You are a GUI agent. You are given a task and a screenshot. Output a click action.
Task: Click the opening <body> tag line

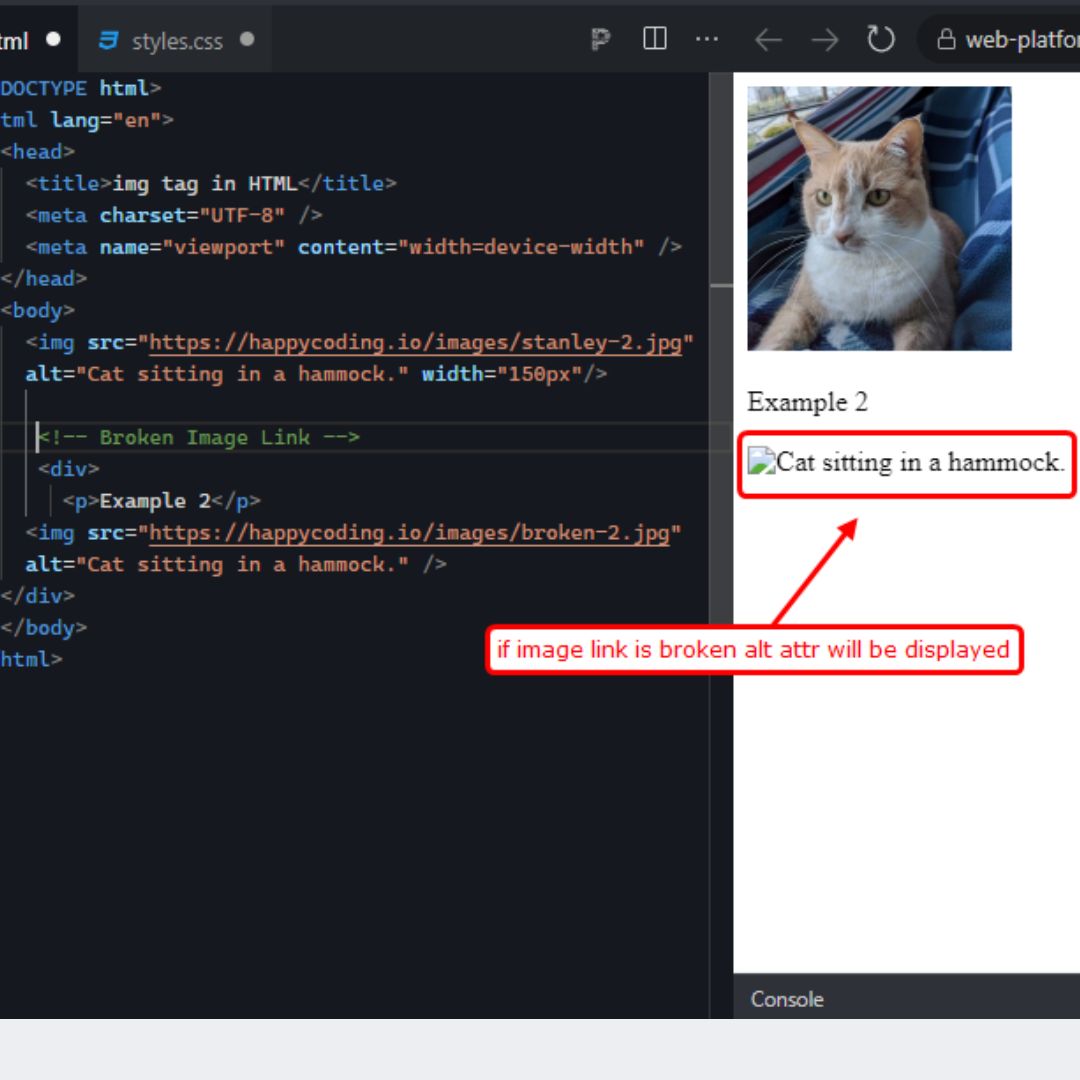[38, 311]
